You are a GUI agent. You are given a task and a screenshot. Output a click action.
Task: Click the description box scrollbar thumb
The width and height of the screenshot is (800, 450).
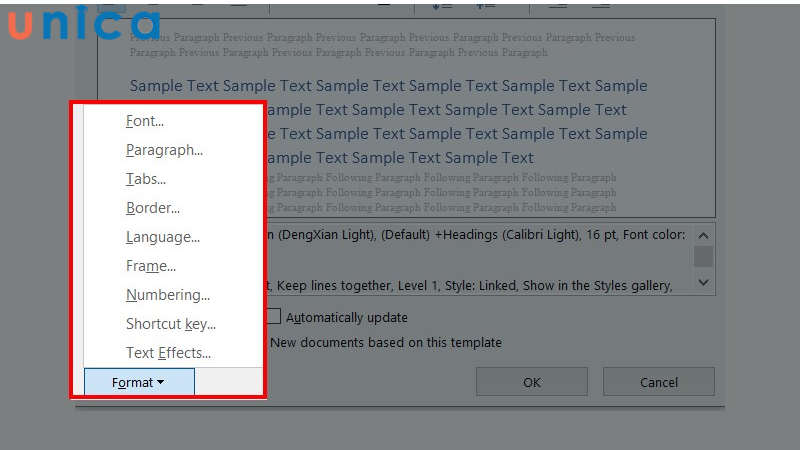click(703, 256)
